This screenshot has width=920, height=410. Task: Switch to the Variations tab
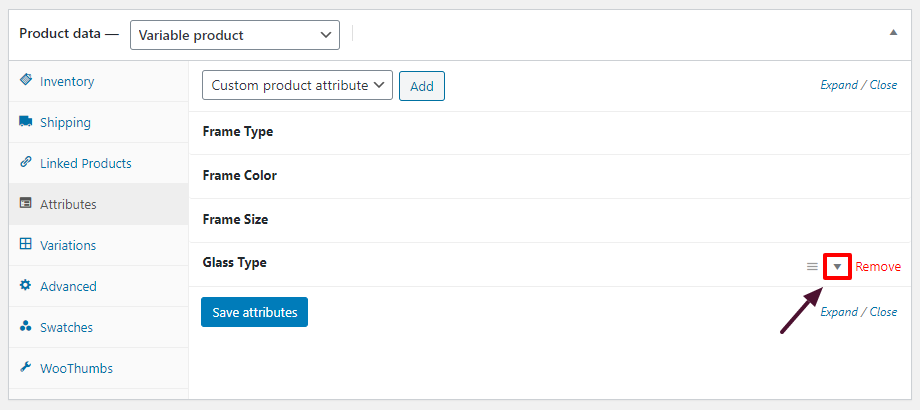coord(68,245)
